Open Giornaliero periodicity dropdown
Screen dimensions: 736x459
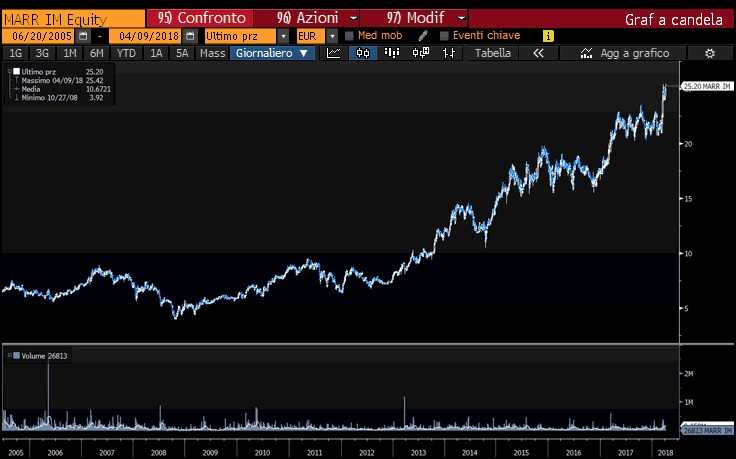click(272, 53)
